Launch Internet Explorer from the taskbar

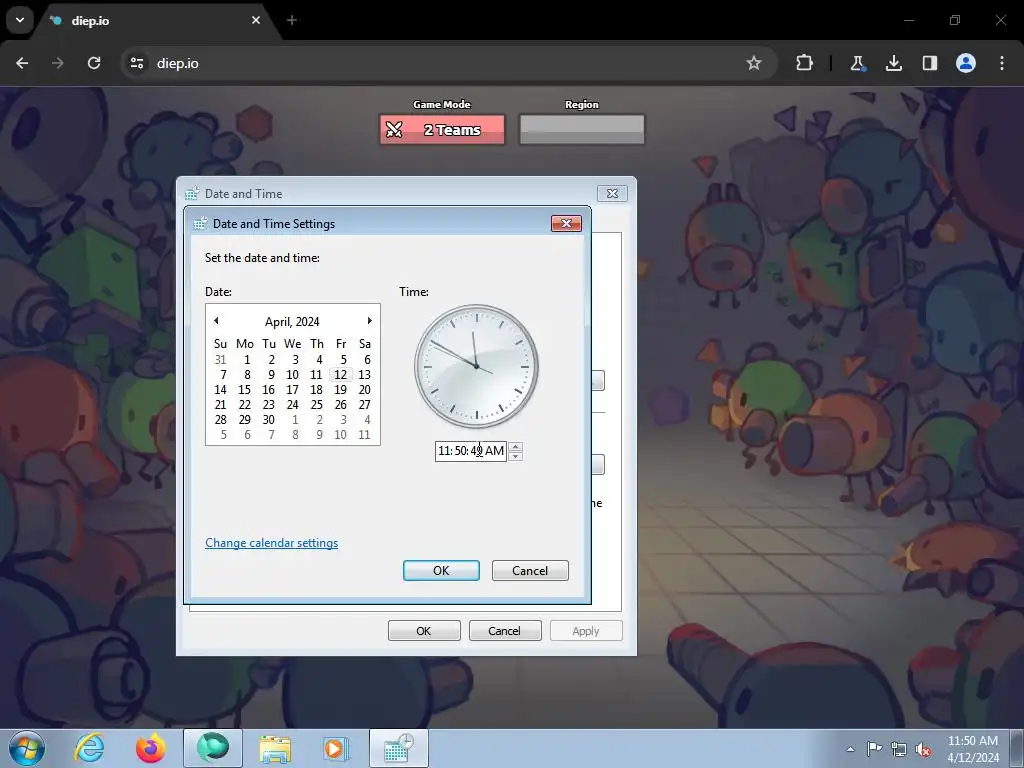[x=89, y=748]
